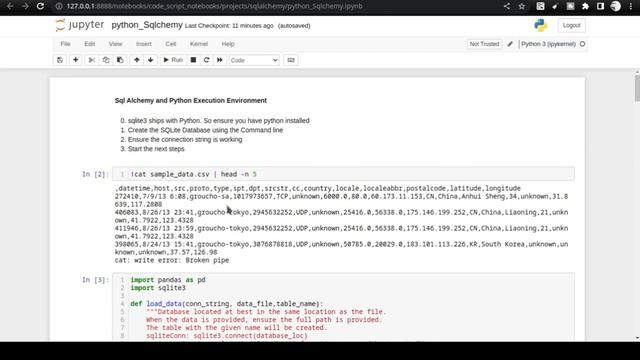Image resolution: width=640 pixels, height=360 pixels.
Task: Open the Kernel menu
Action: (199, 44)
